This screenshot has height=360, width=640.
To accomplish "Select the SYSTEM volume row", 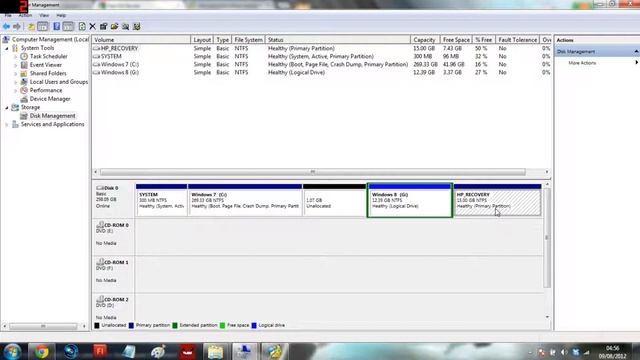I will [321, 56].
